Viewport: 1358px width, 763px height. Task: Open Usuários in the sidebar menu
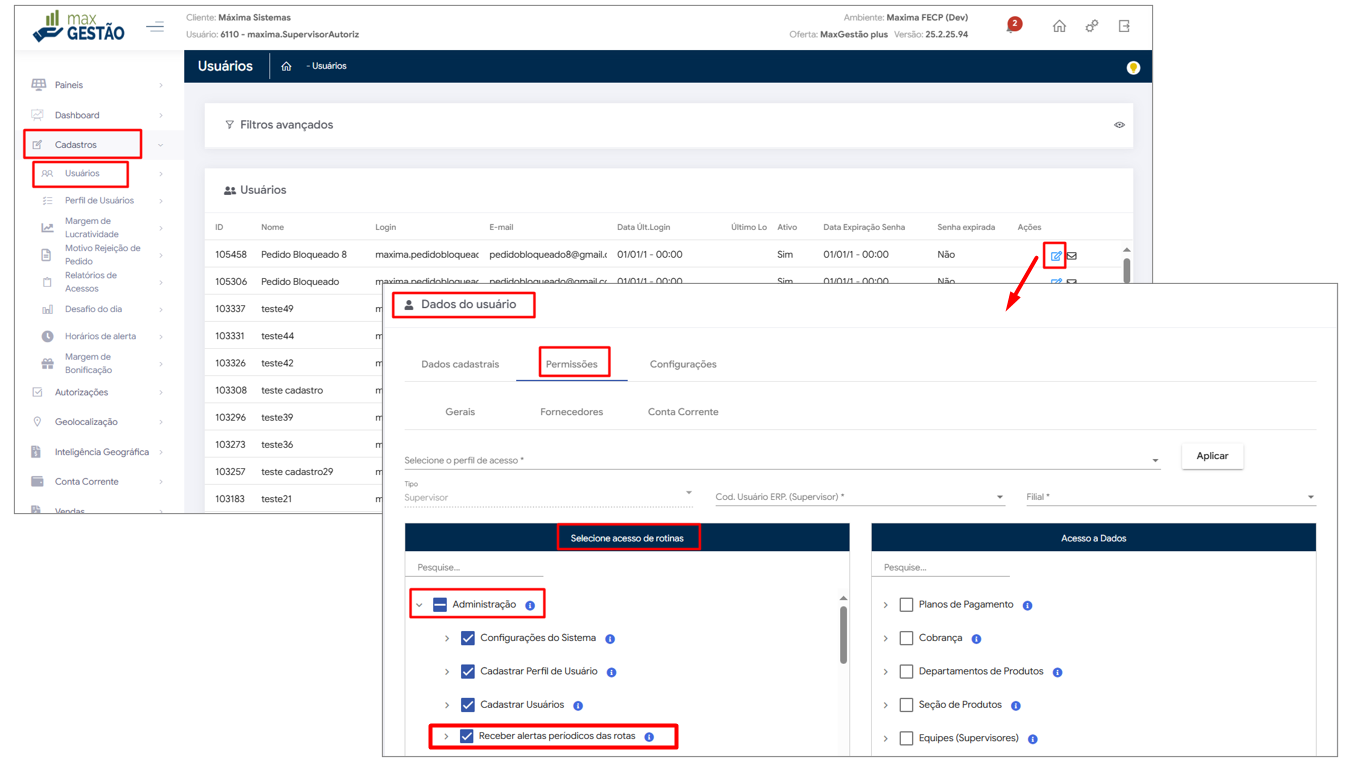(82, 174)
